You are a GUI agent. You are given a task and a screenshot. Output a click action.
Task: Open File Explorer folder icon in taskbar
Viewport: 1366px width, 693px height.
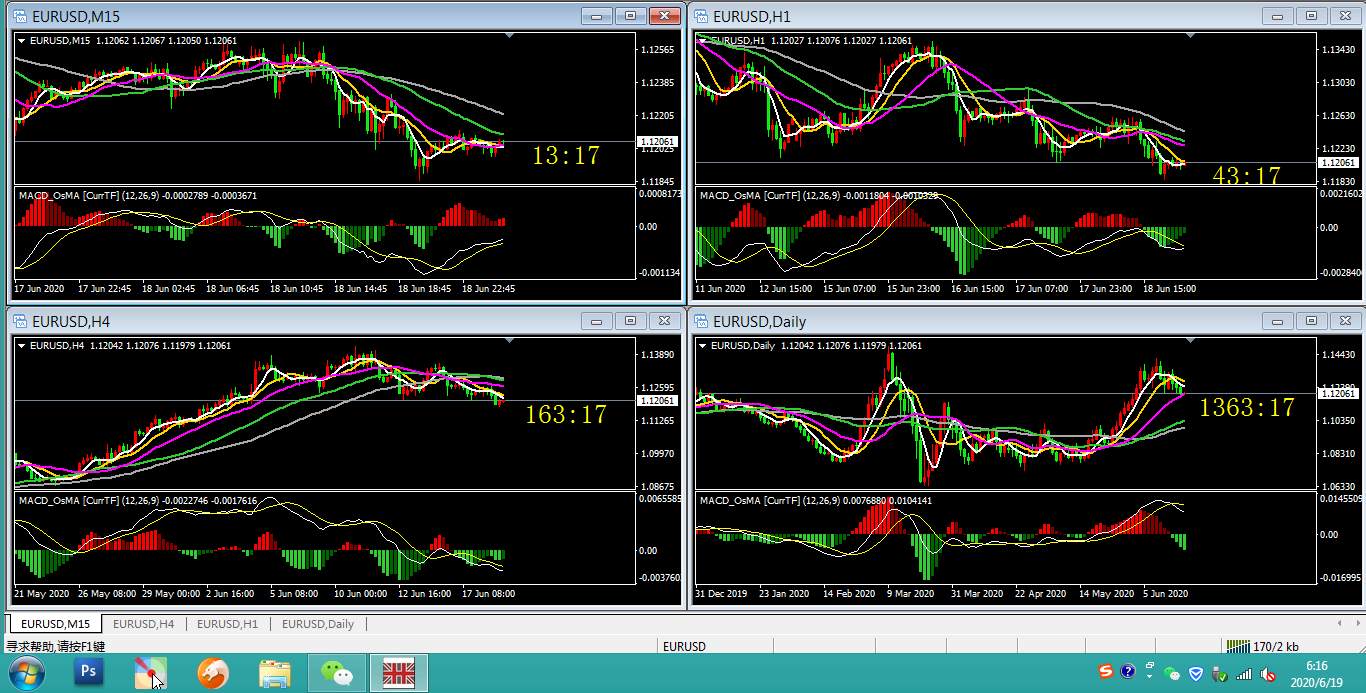click(x=275, y=674)
